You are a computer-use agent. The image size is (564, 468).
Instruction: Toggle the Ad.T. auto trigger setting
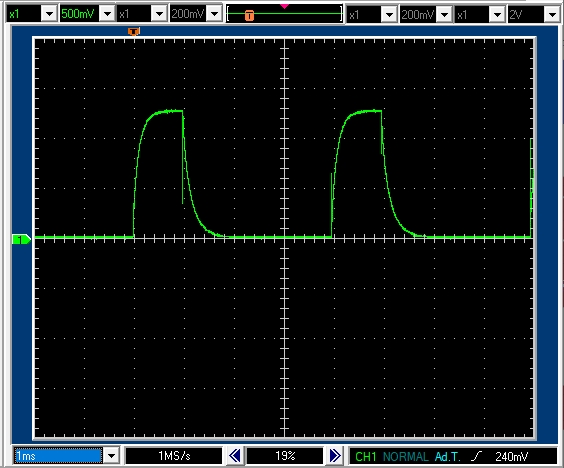point(447,456)
